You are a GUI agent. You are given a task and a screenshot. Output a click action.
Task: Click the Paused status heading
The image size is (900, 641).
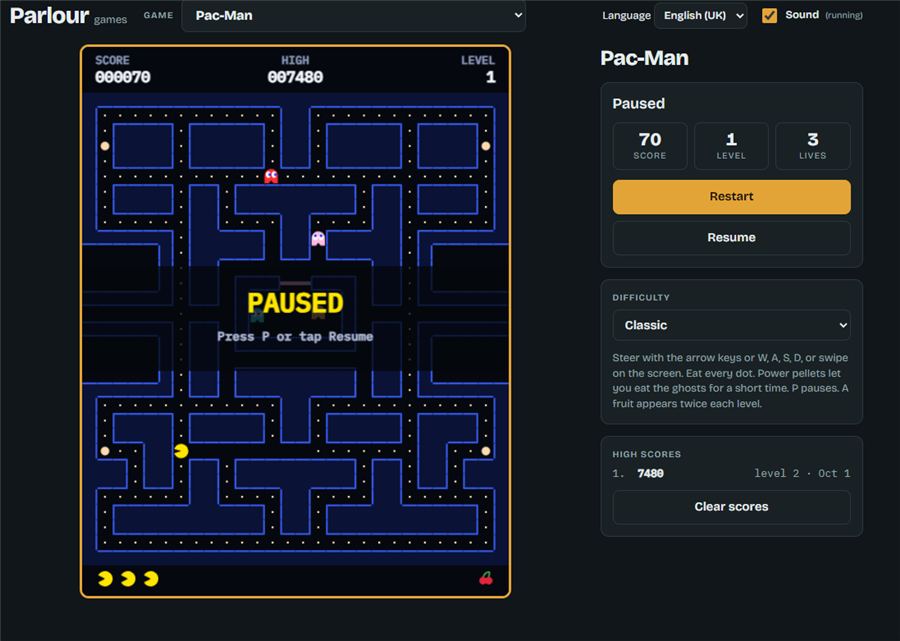click(x=638, y=104)
